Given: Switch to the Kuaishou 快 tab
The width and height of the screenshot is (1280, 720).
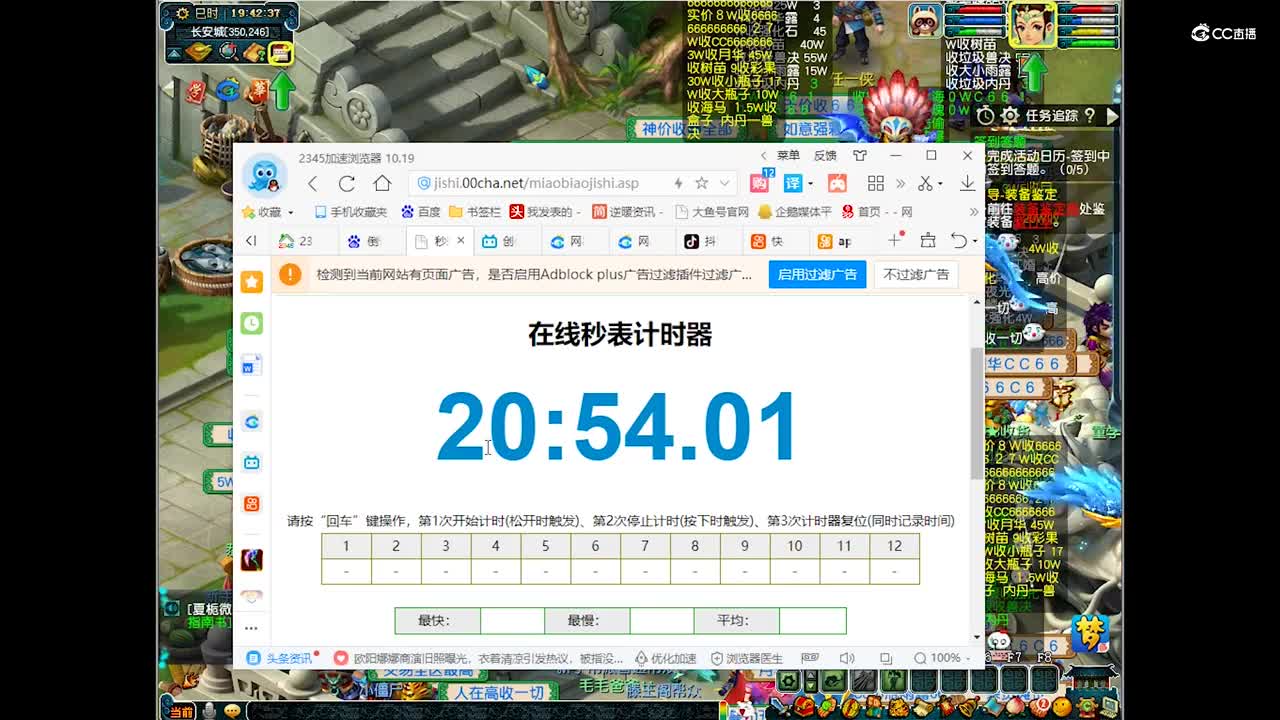Looking at the screenshot, I should (774, 241).
